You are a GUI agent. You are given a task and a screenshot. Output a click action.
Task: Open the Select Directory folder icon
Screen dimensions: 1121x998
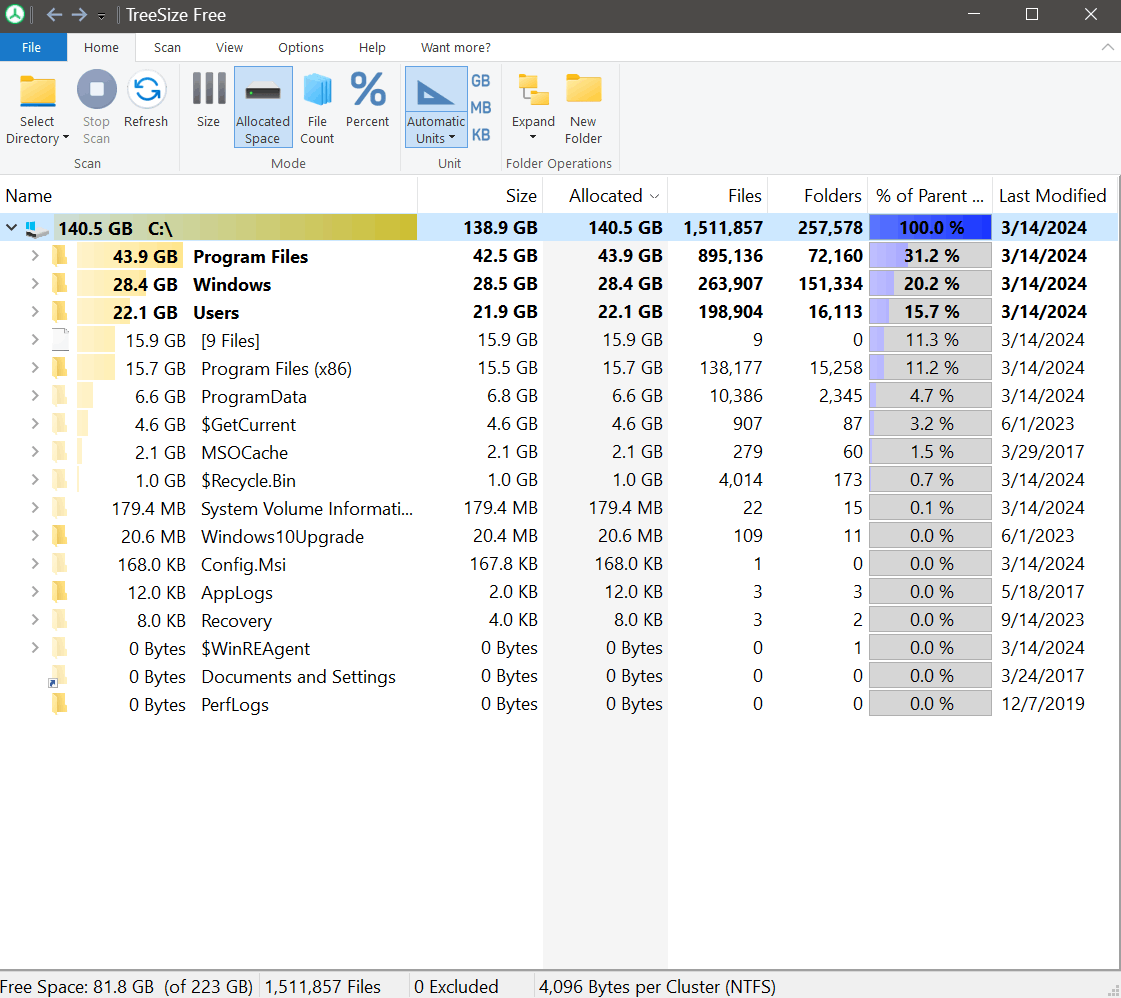37,91
